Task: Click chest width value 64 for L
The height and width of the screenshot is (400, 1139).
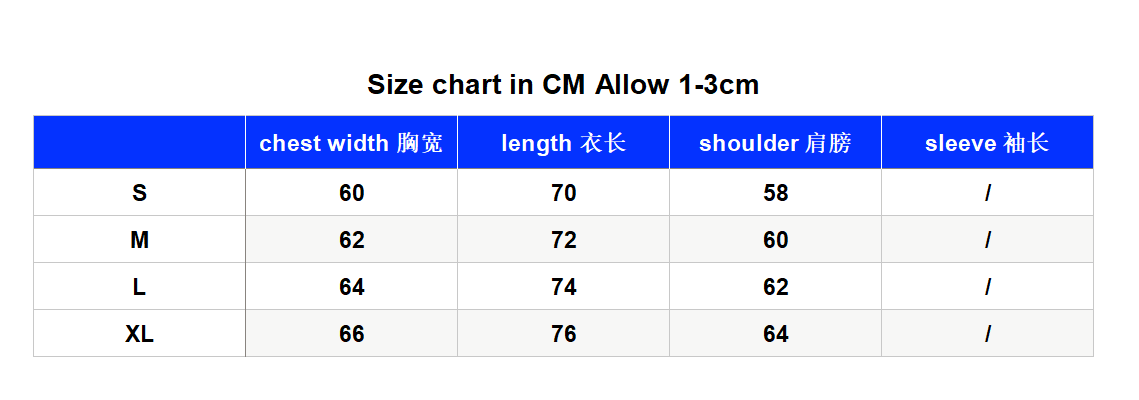Action: click(x=352, y=287)
